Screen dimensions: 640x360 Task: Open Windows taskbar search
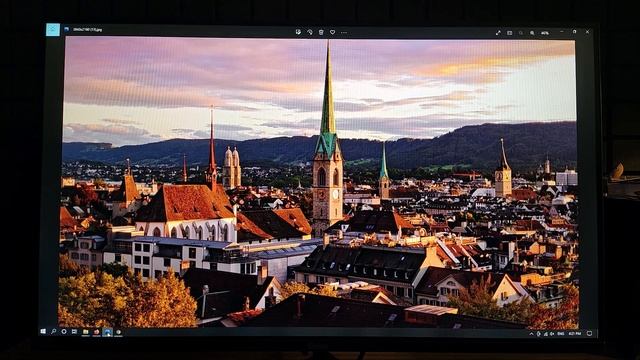coord(53,331)
